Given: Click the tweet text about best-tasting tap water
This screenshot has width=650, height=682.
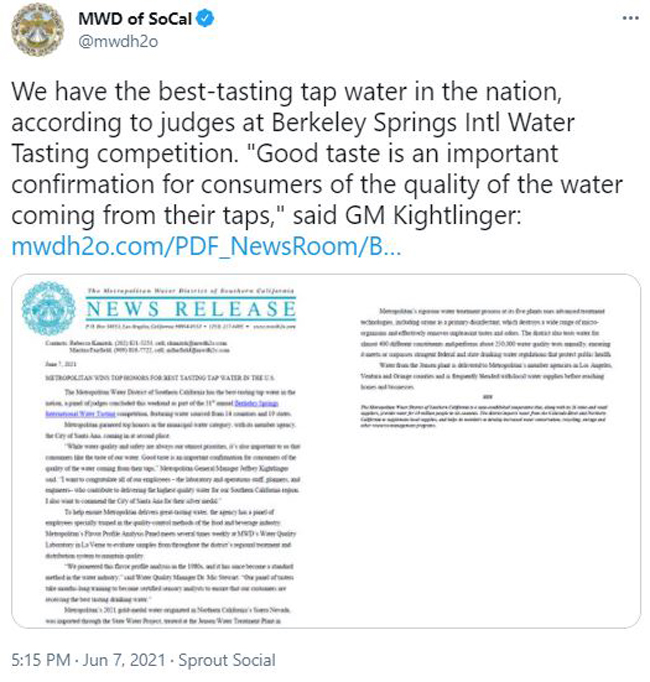Looking at the screenshot, I should pyautogui.click(x=317, y=153).
